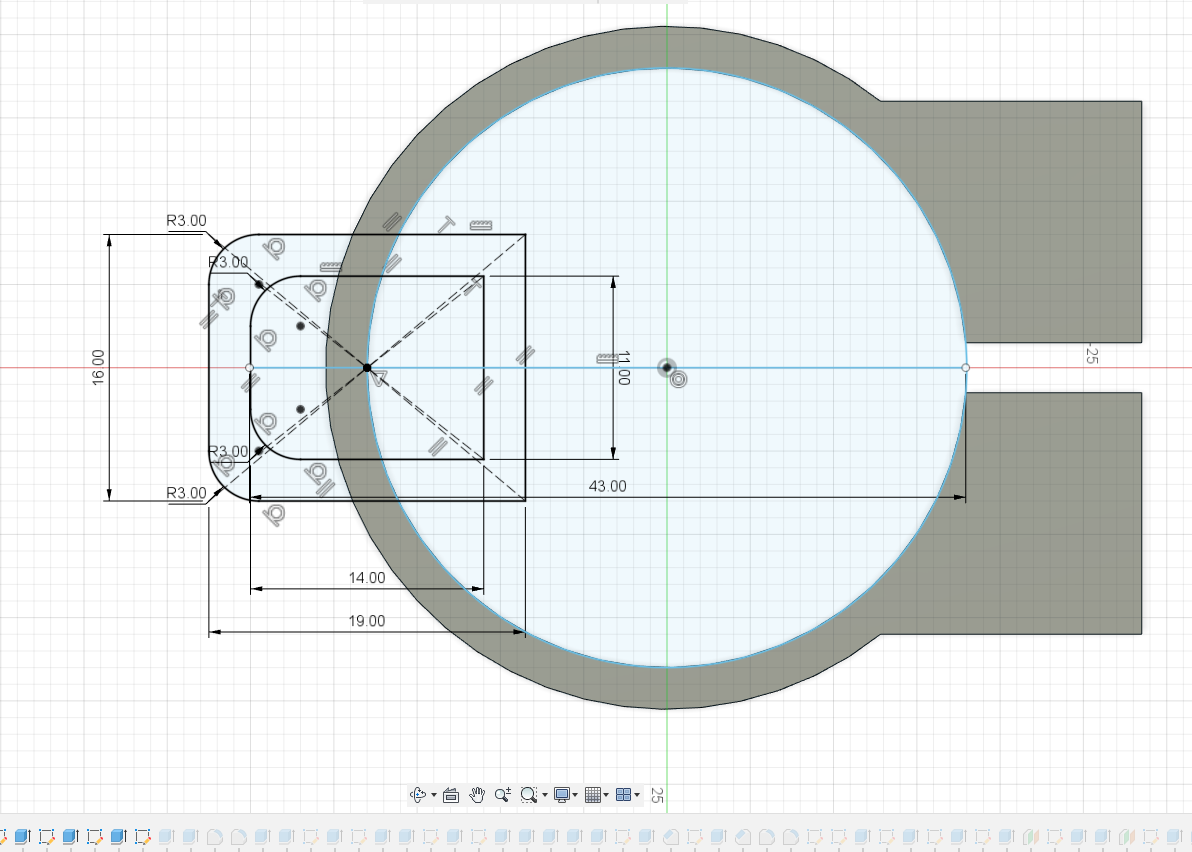This screenshot has height=852, width=1192.
Task: Activate the Pan hand tool
Action: 477,795
